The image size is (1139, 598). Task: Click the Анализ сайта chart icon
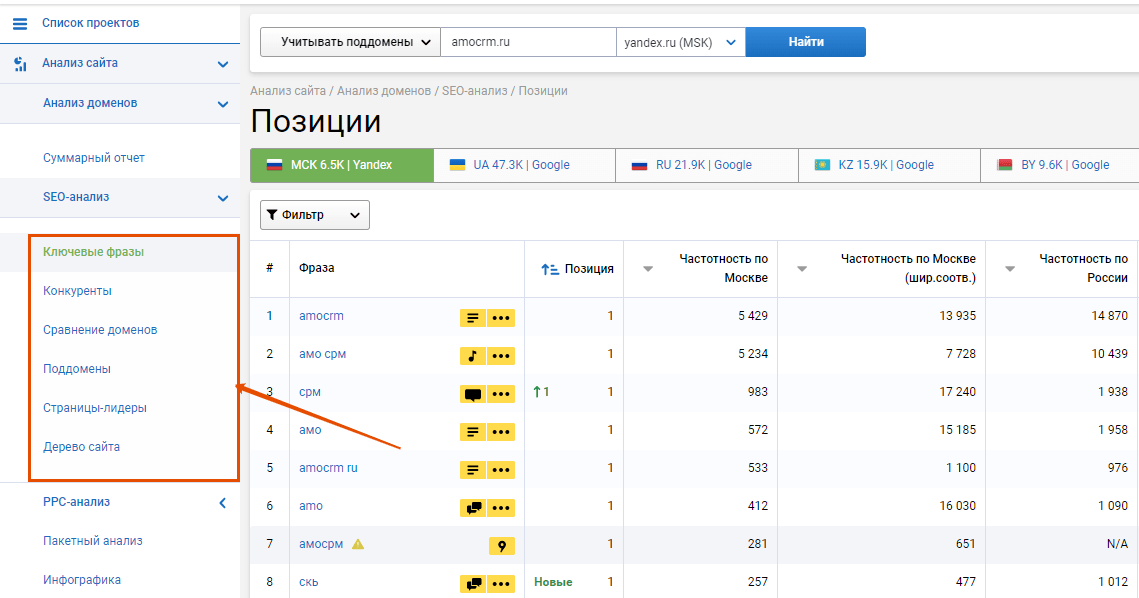click(19, 64)
